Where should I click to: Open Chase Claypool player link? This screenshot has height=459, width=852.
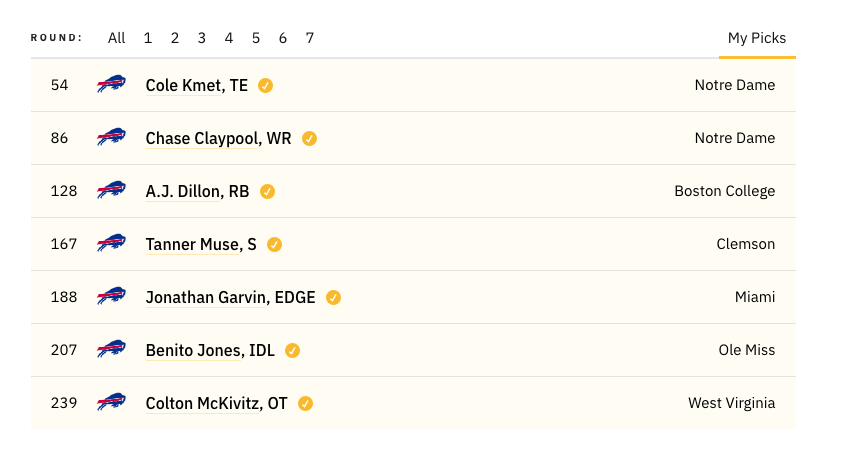[218, 139]
